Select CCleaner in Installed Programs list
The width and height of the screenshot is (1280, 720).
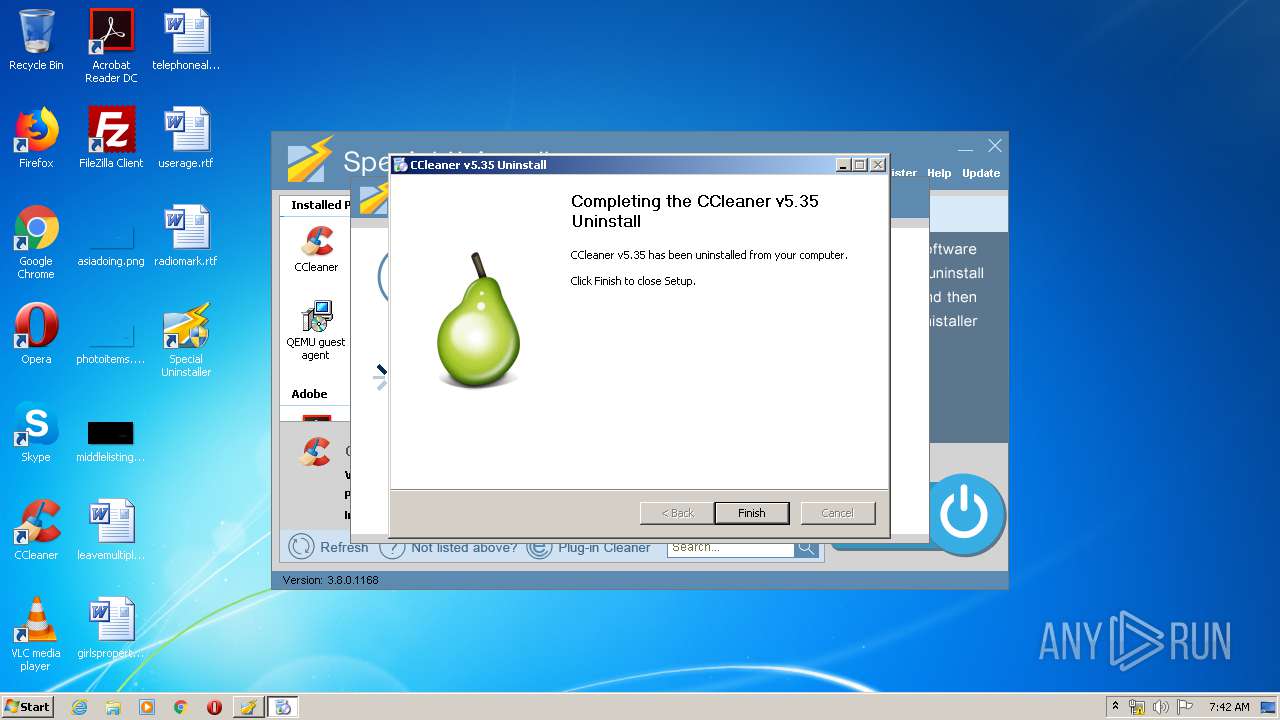point(316,249)
